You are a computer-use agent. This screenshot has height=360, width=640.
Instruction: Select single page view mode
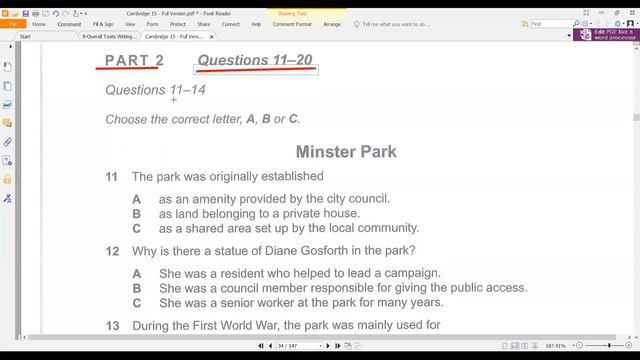pos(505,346)
